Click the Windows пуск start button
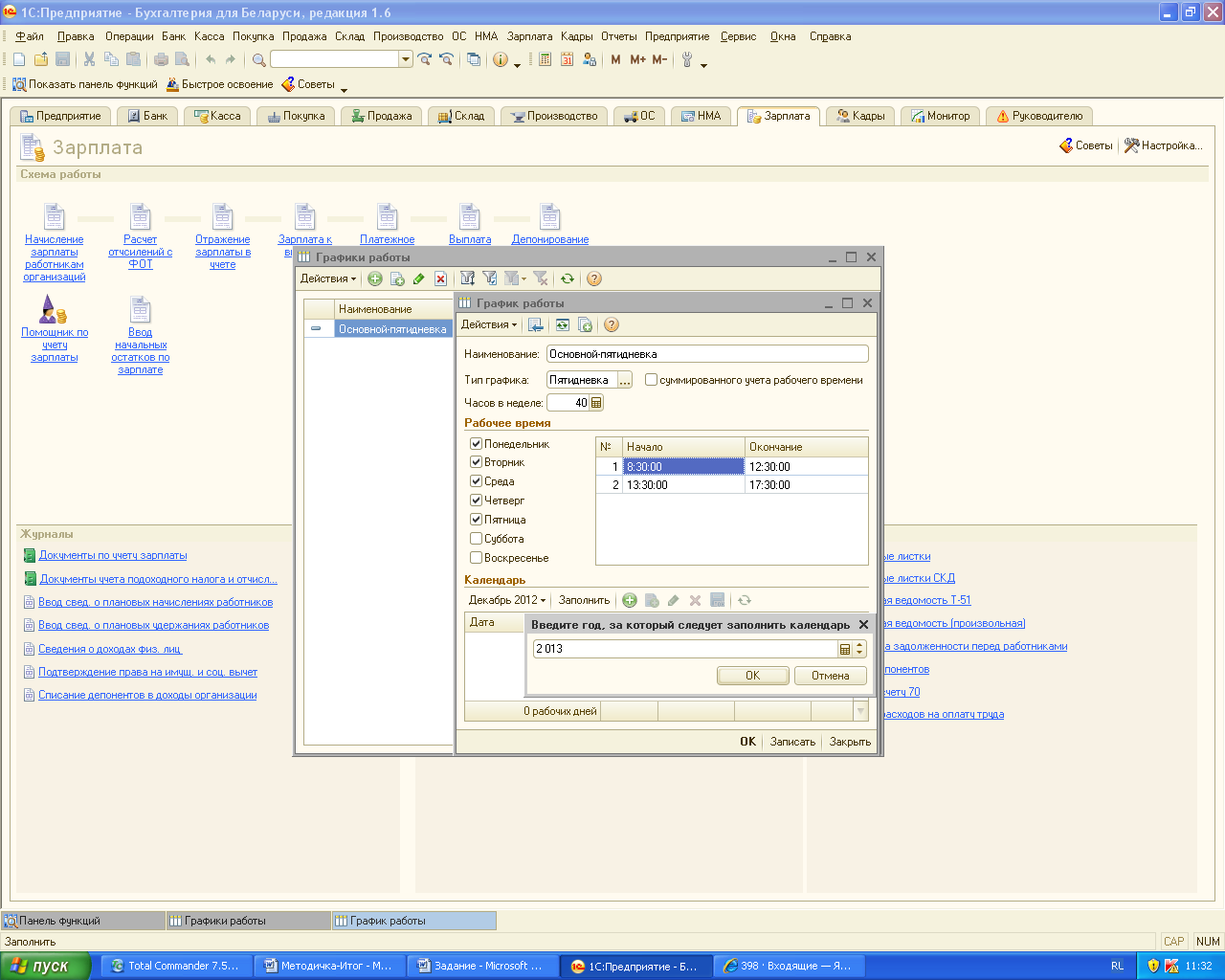The image size is (1225, 980). [45, 966]
